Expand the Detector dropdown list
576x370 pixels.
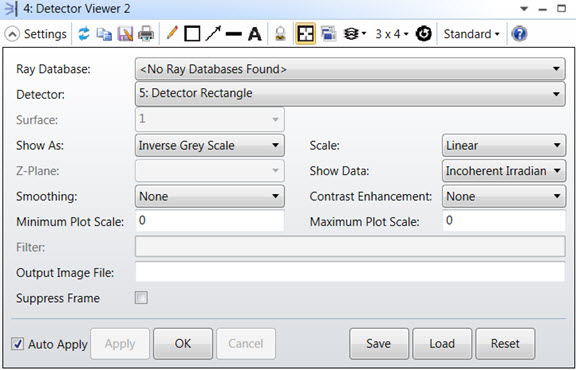(350, 94)
